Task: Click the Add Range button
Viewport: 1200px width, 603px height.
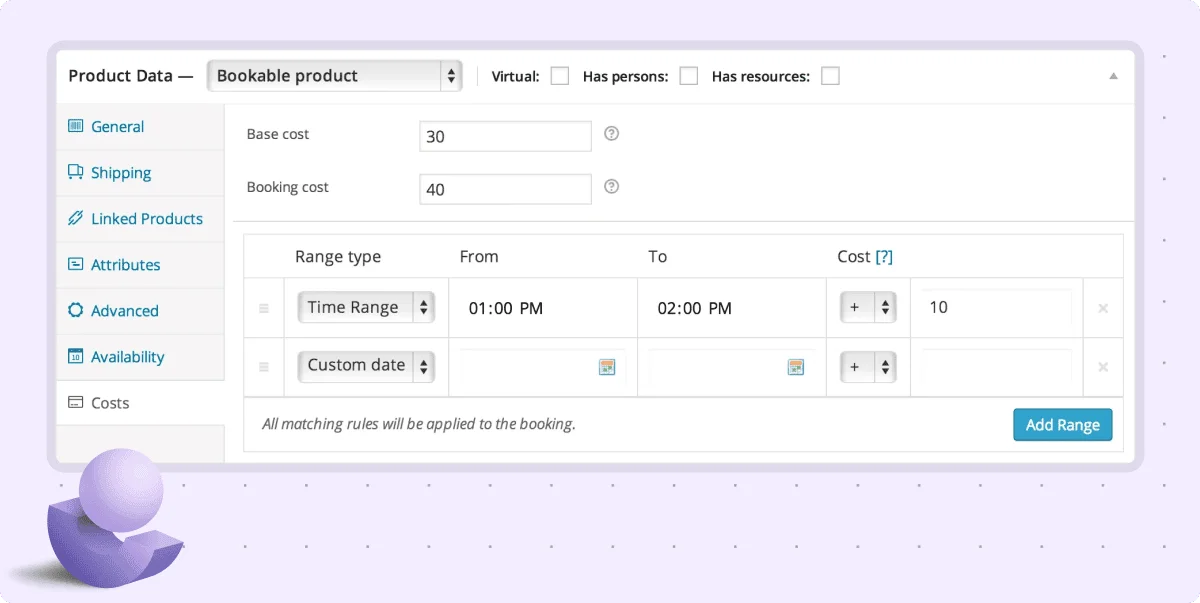Action: click(1062, 424)
